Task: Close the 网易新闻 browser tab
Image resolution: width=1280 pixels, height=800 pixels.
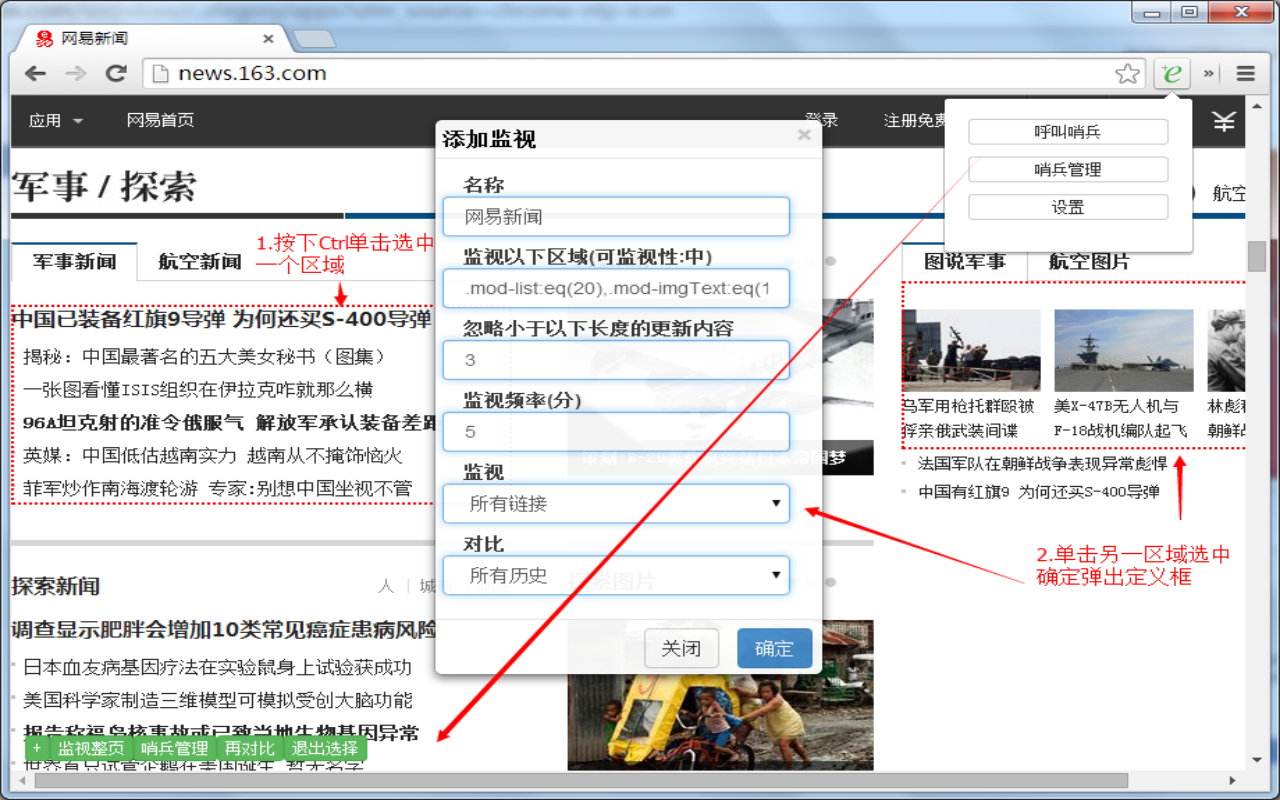Action: pos(268,39)
